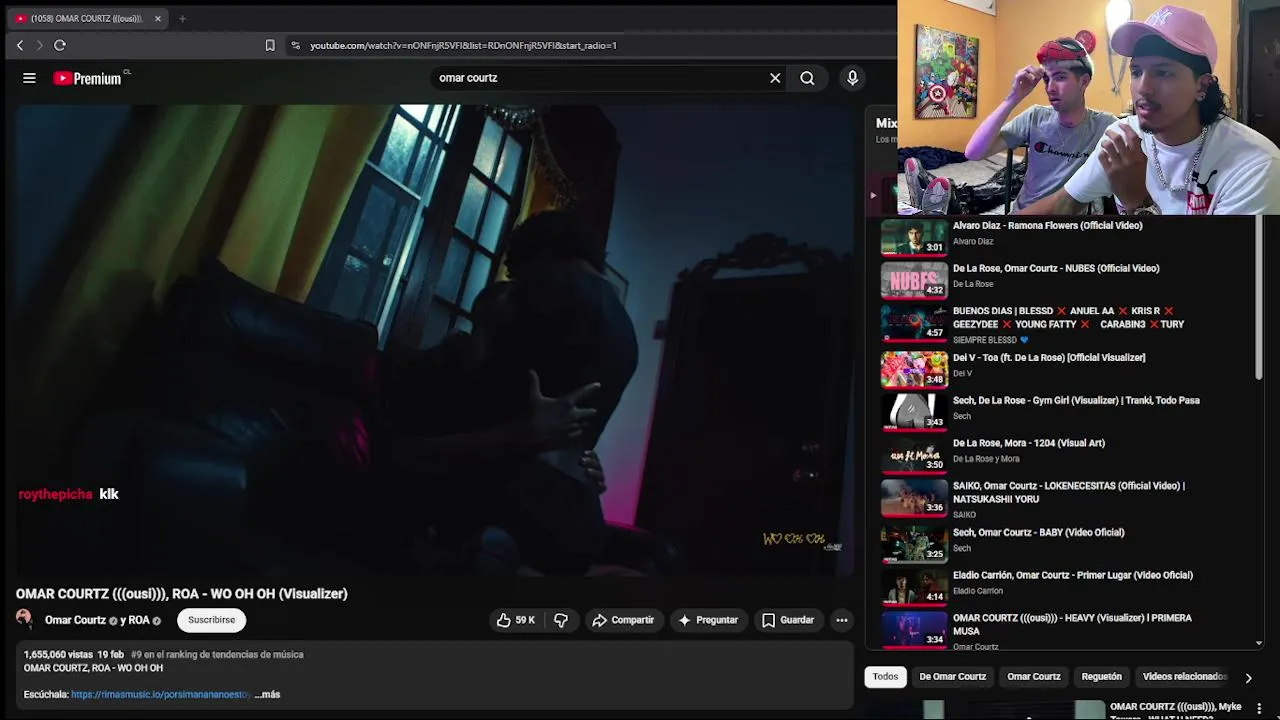The image size is (1280, 720).
Task: Open the Preguntar AI button
Action: coord(708,620)
